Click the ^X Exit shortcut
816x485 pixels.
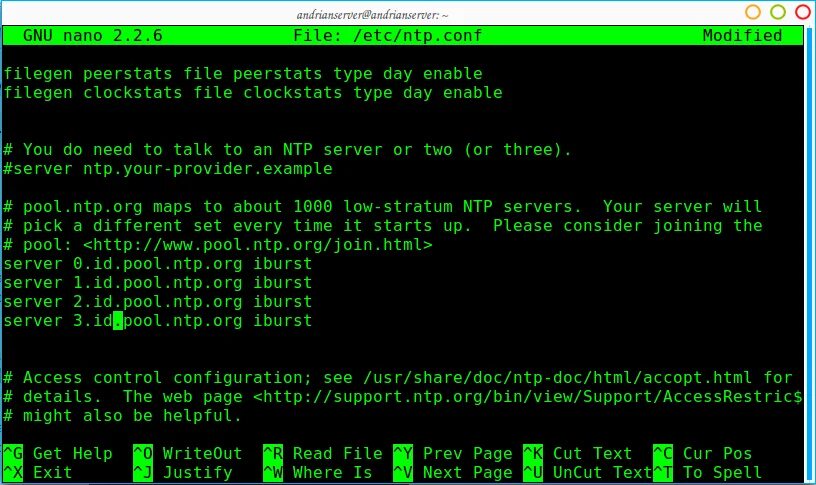[37, 473]
